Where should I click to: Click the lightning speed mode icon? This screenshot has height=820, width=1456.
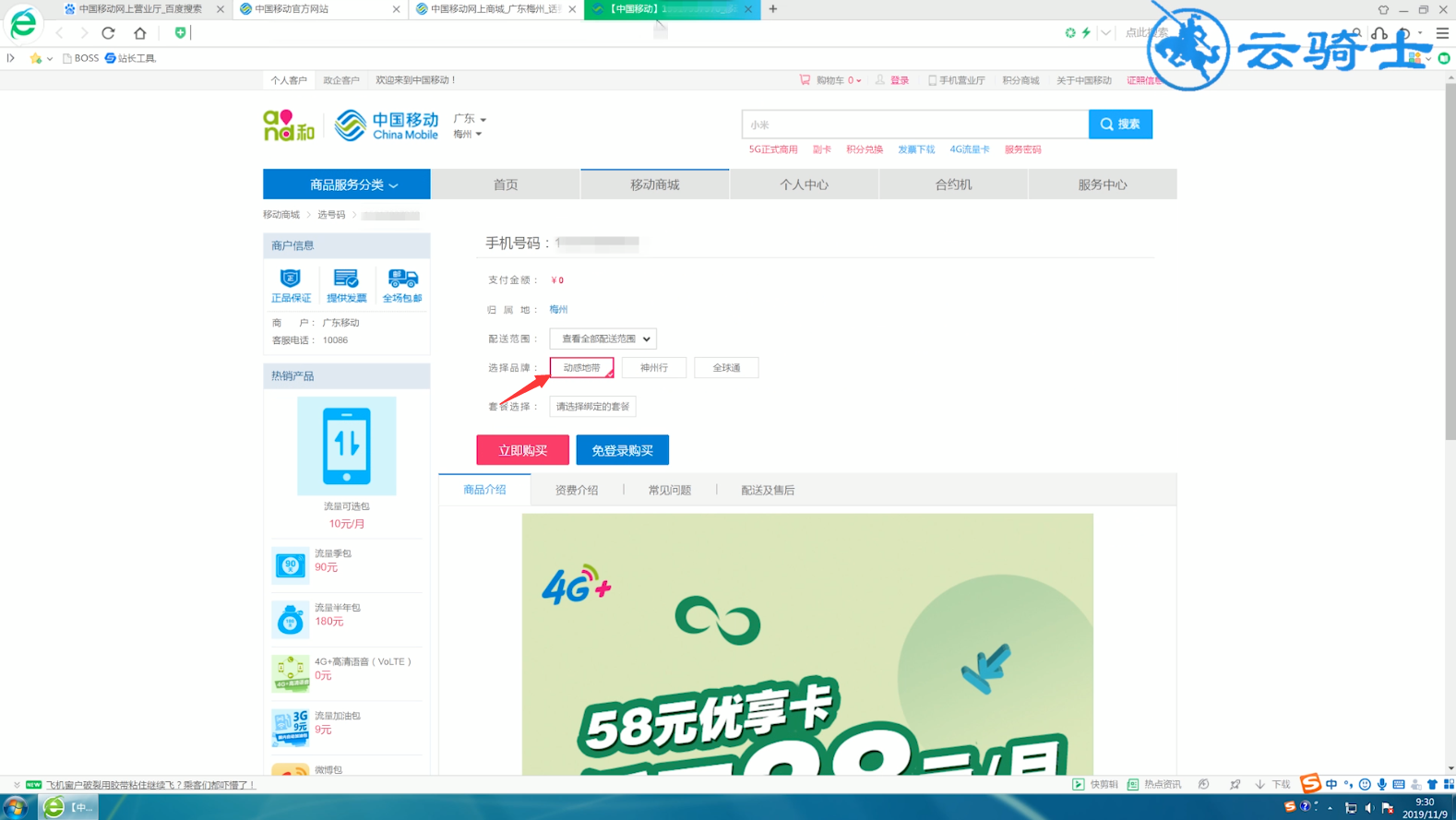1086,32
